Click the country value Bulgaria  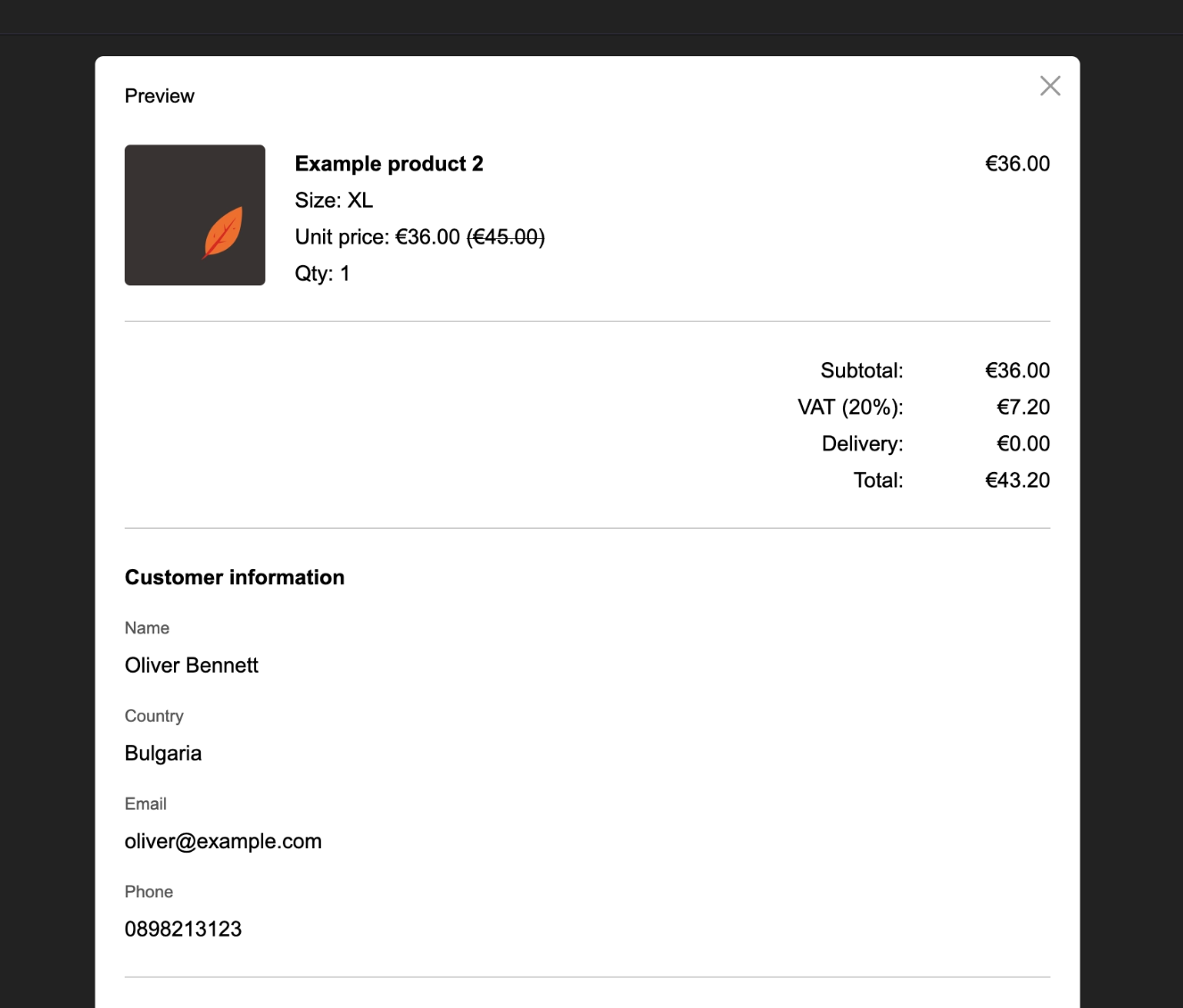(163, 754)
